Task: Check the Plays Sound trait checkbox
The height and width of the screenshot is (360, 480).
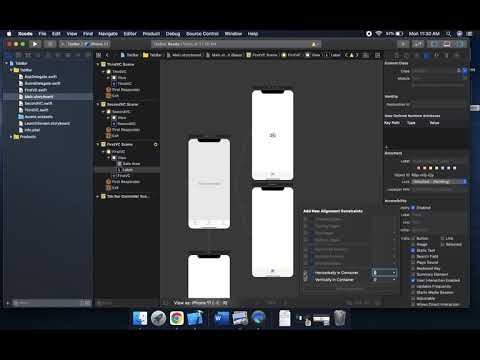Action: click(x=413, y=262)
